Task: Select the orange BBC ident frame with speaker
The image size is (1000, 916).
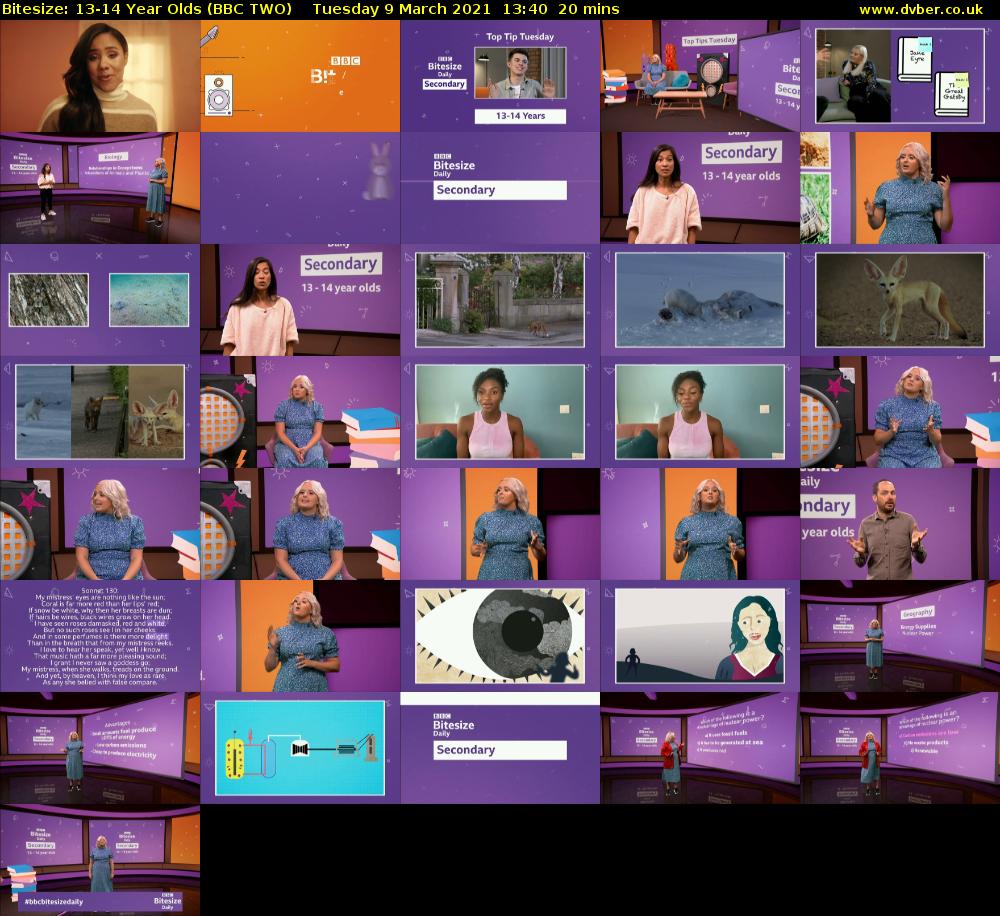Action: (x=300, y=76)
